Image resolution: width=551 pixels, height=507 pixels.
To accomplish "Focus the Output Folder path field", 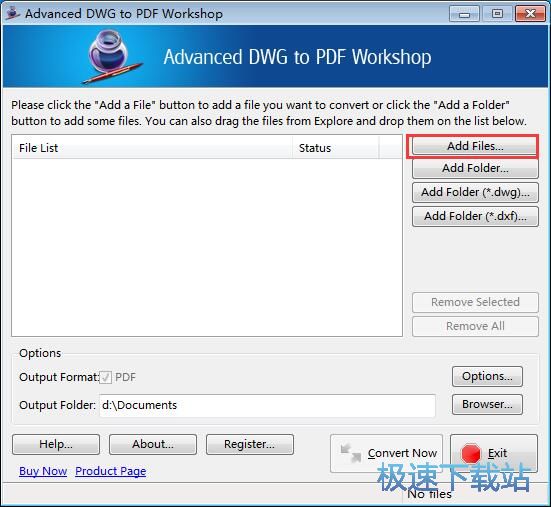I will click(267, 405).
